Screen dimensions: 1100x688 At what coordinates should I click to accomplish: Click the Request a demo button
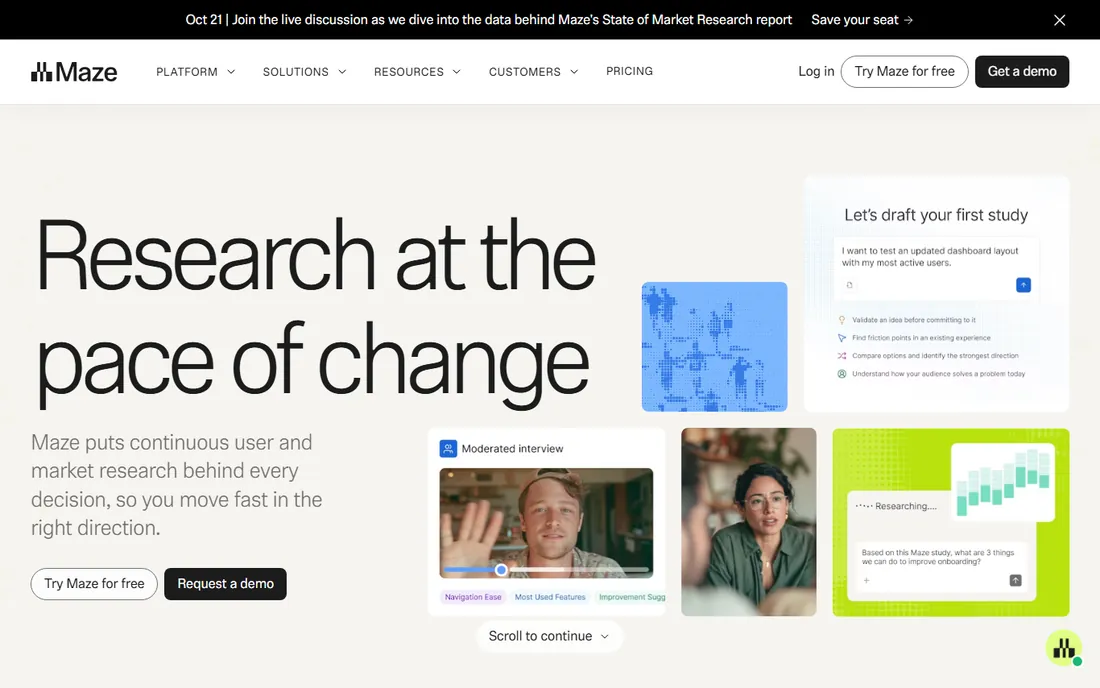pyautogui.click(x=225, y=584)
